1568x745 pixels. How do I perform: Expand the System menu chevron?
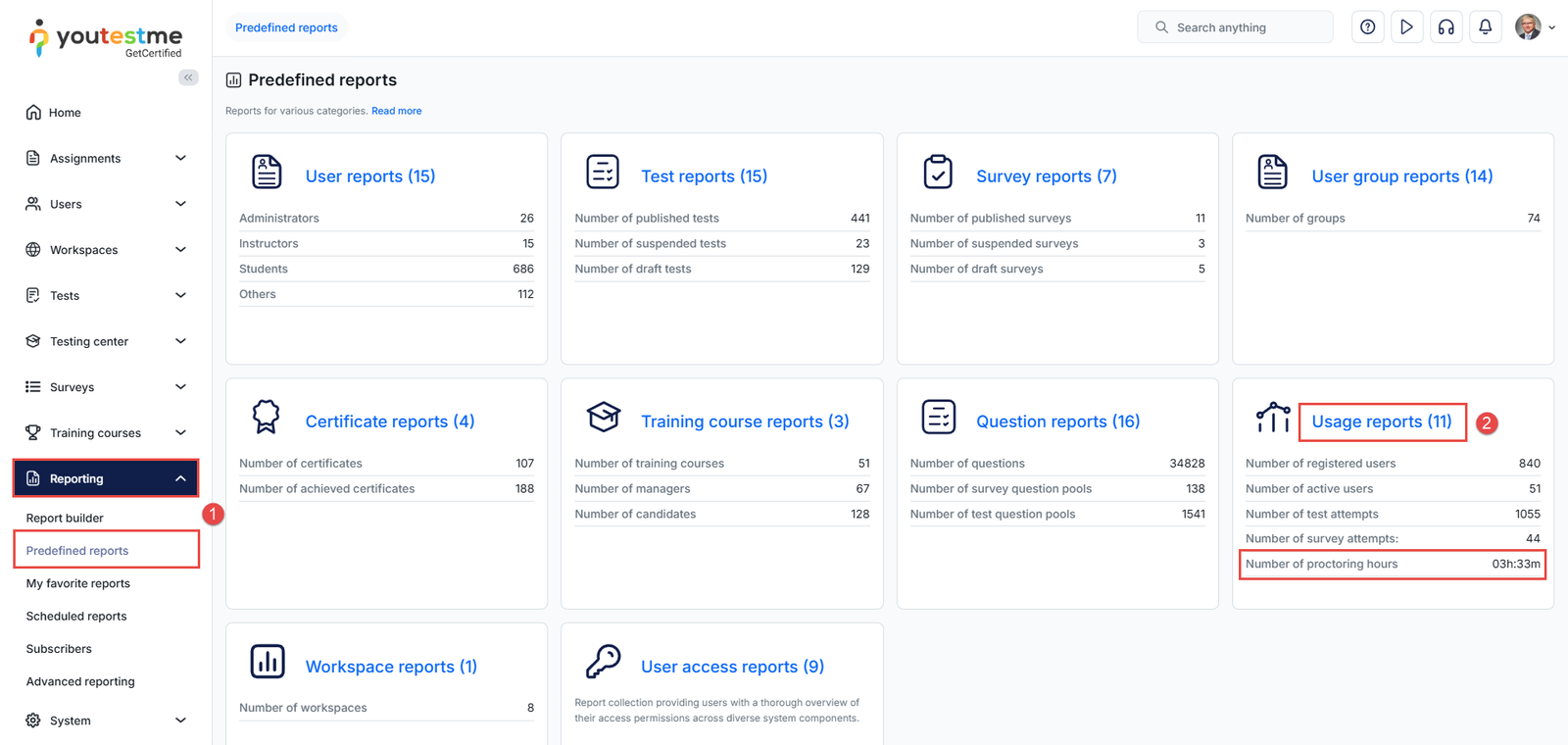(x=180, y=720)
